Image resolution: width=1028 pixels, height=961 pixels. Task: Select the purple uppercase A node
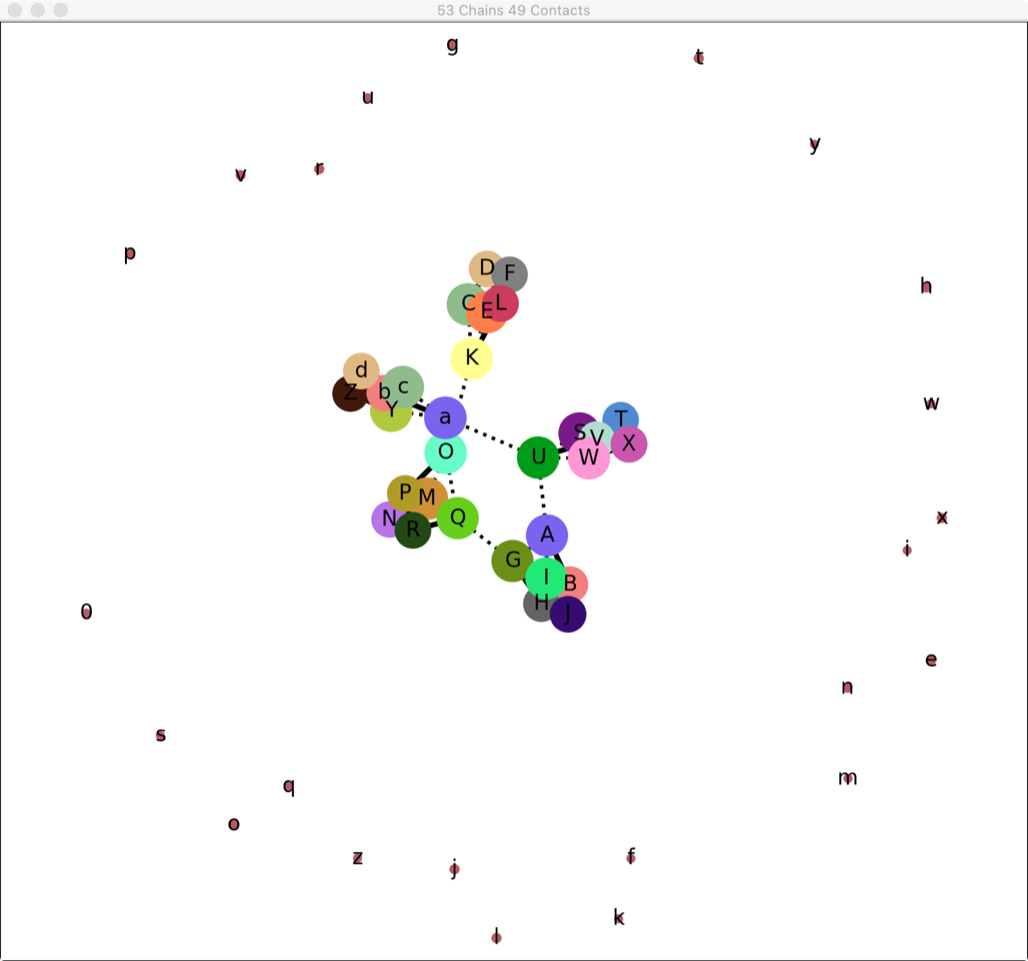[x=547, y=535]
